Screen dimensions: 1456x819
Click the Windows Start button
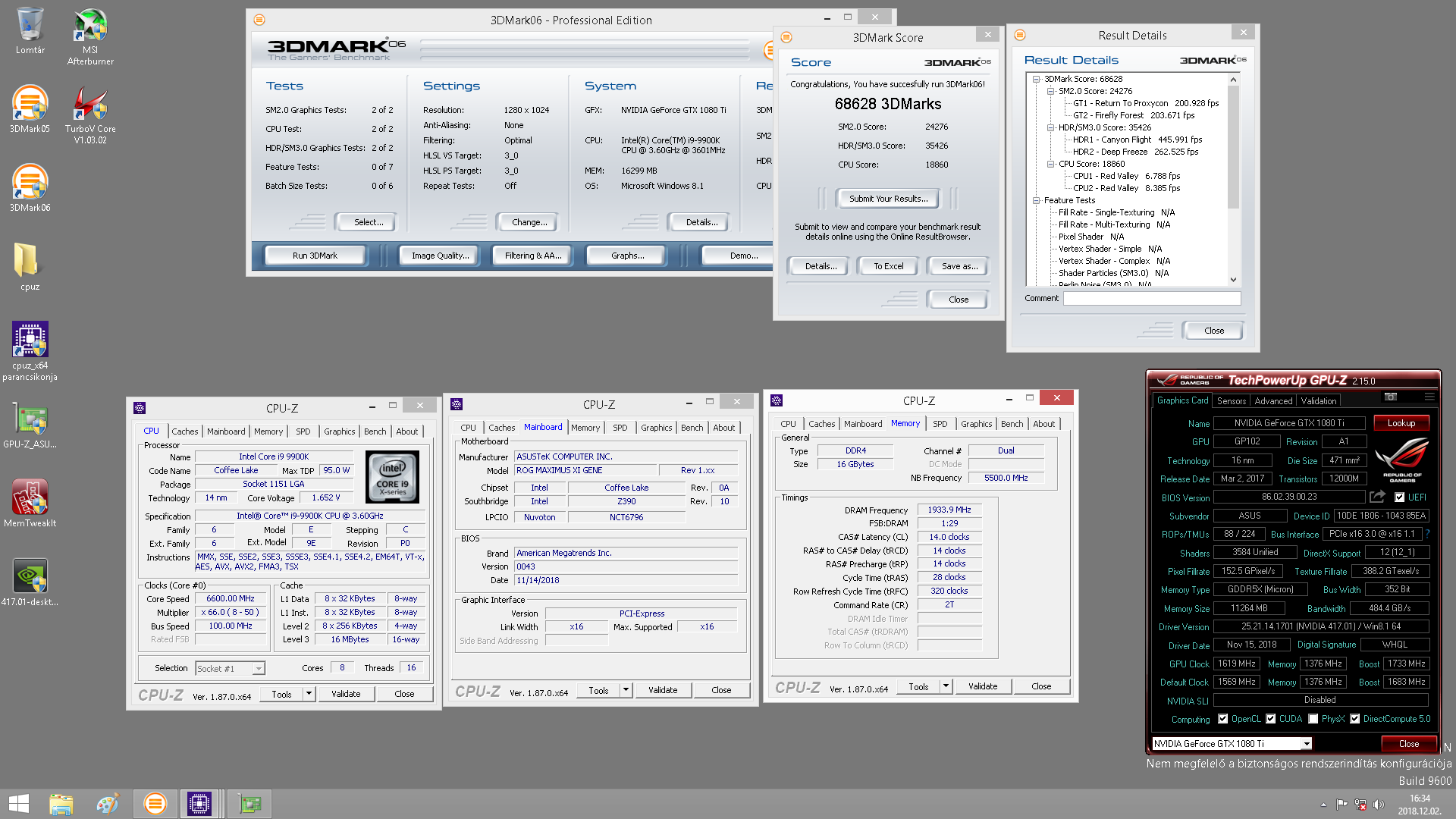(x=18, y=804)
